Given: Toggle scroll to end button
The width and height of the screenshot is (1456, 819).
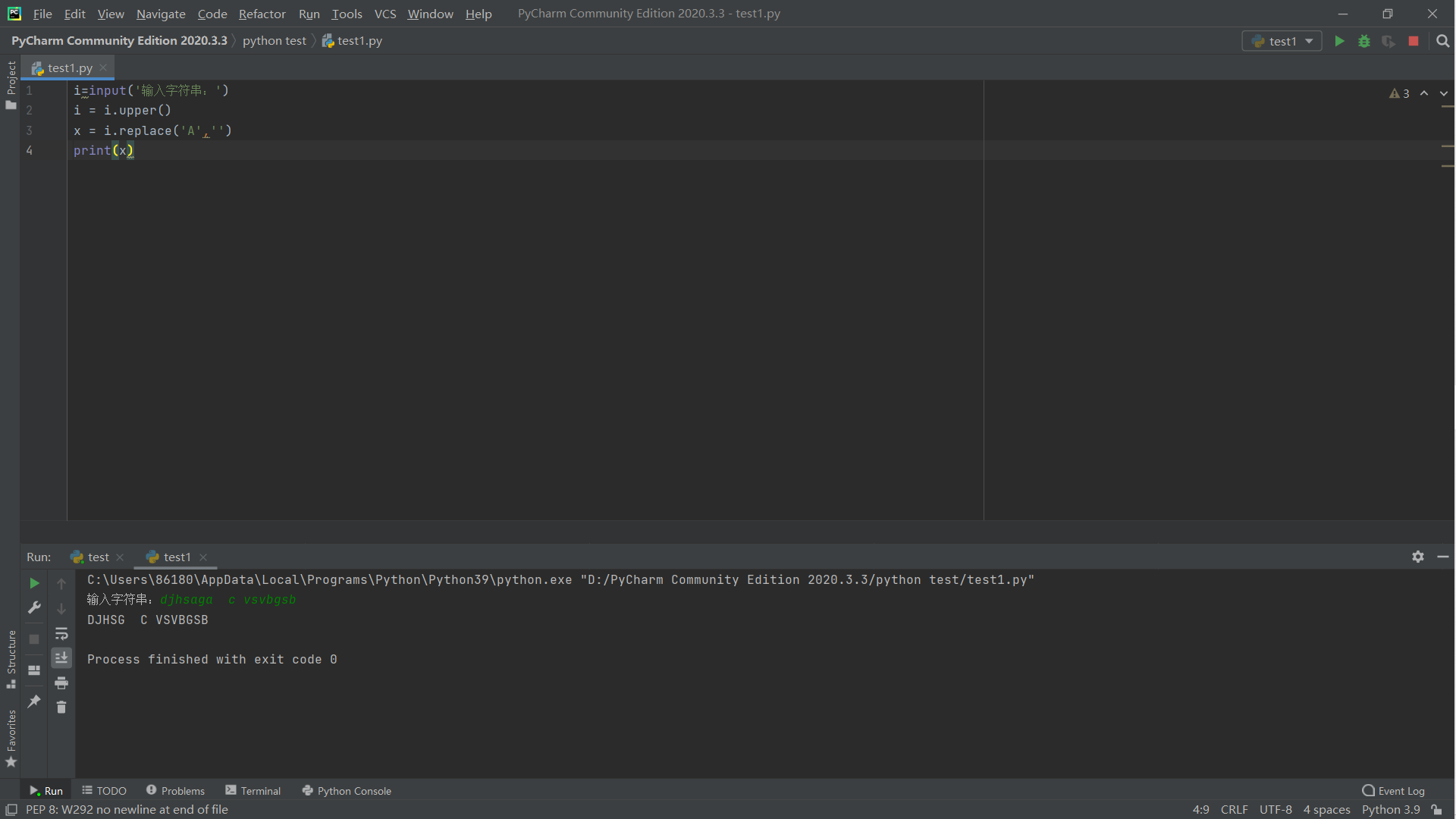Looking at the screenshot, I should (61, 657).
